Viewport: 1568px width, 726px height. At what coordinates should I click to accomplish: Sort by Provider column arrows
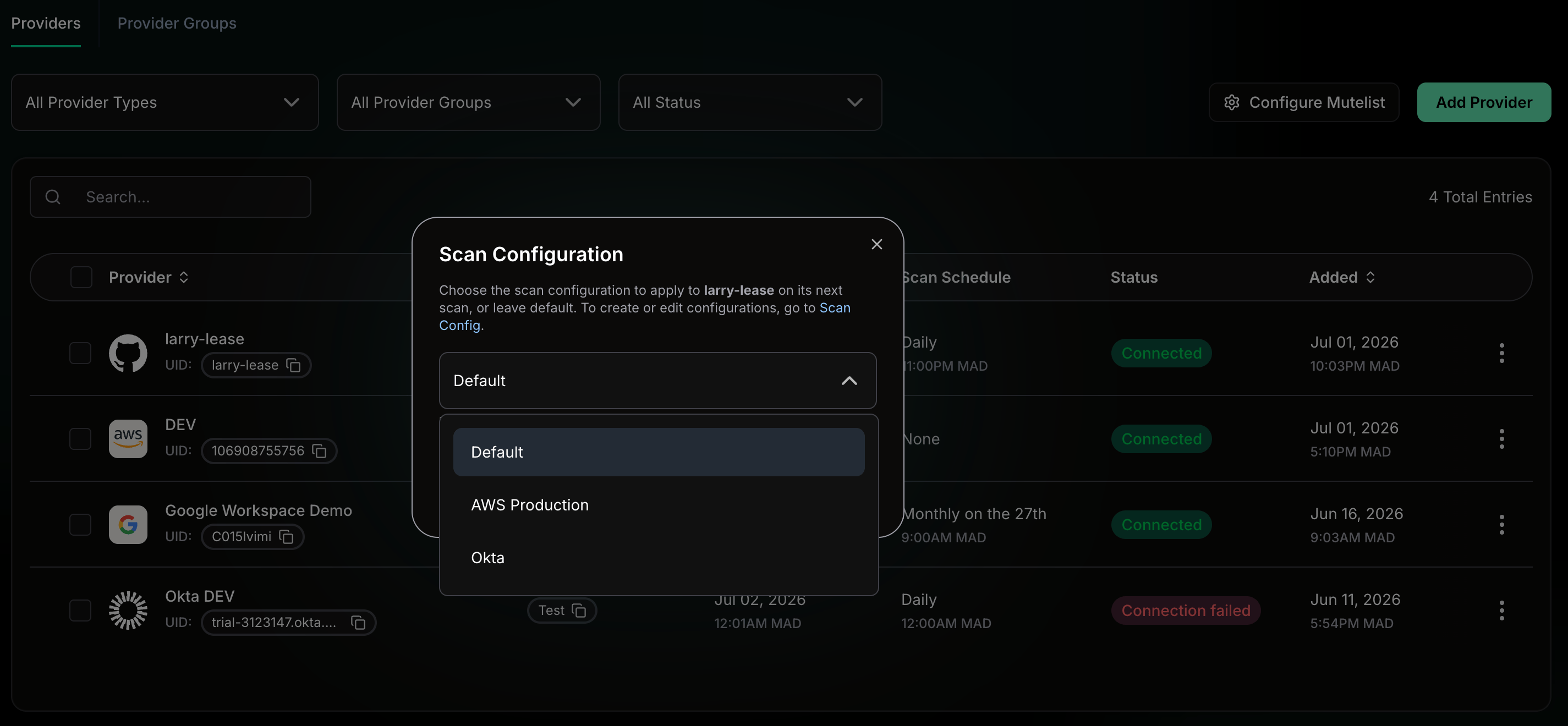pos(184,278)
